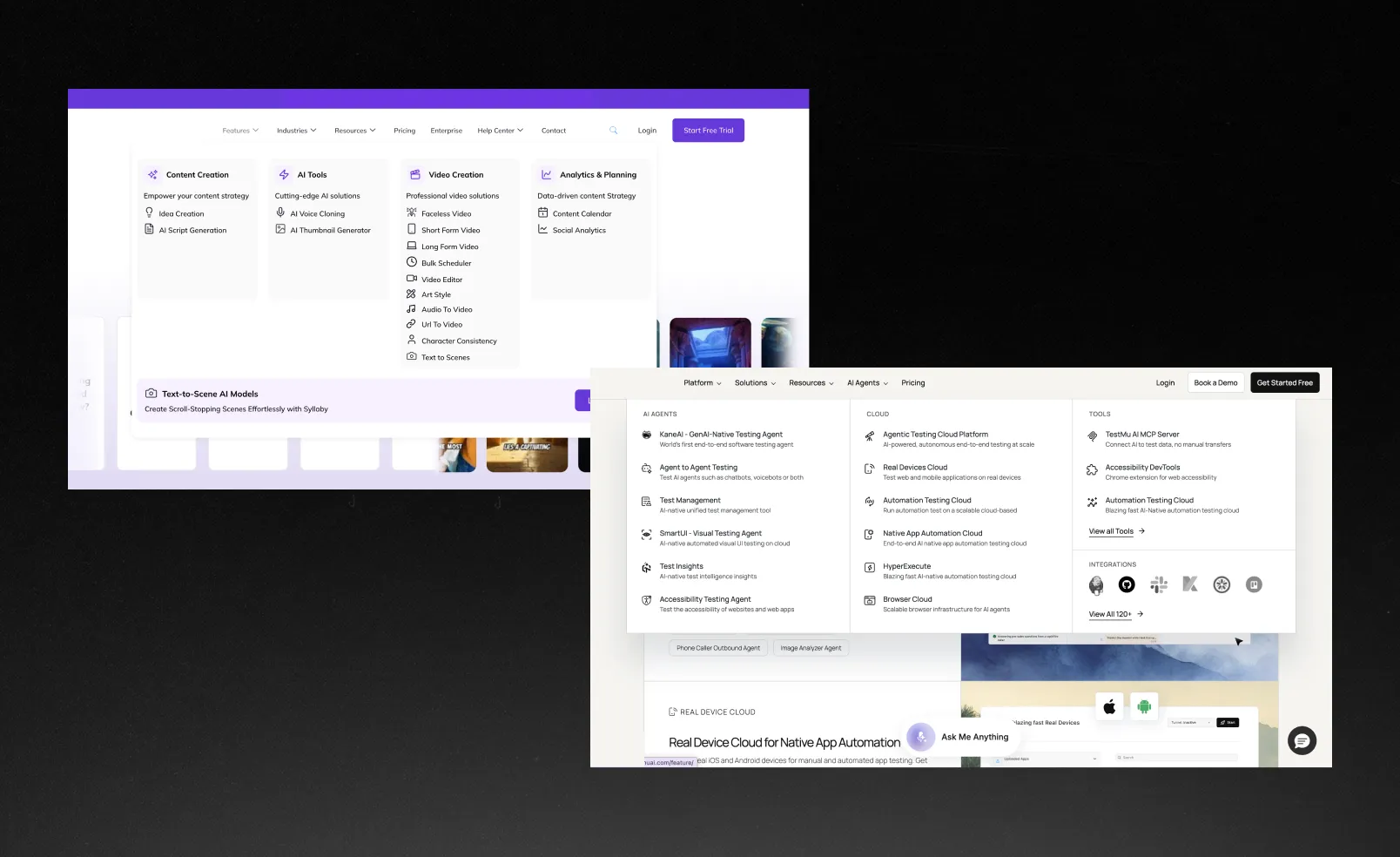Open the AI Agents dropdown

click(868, 383)
